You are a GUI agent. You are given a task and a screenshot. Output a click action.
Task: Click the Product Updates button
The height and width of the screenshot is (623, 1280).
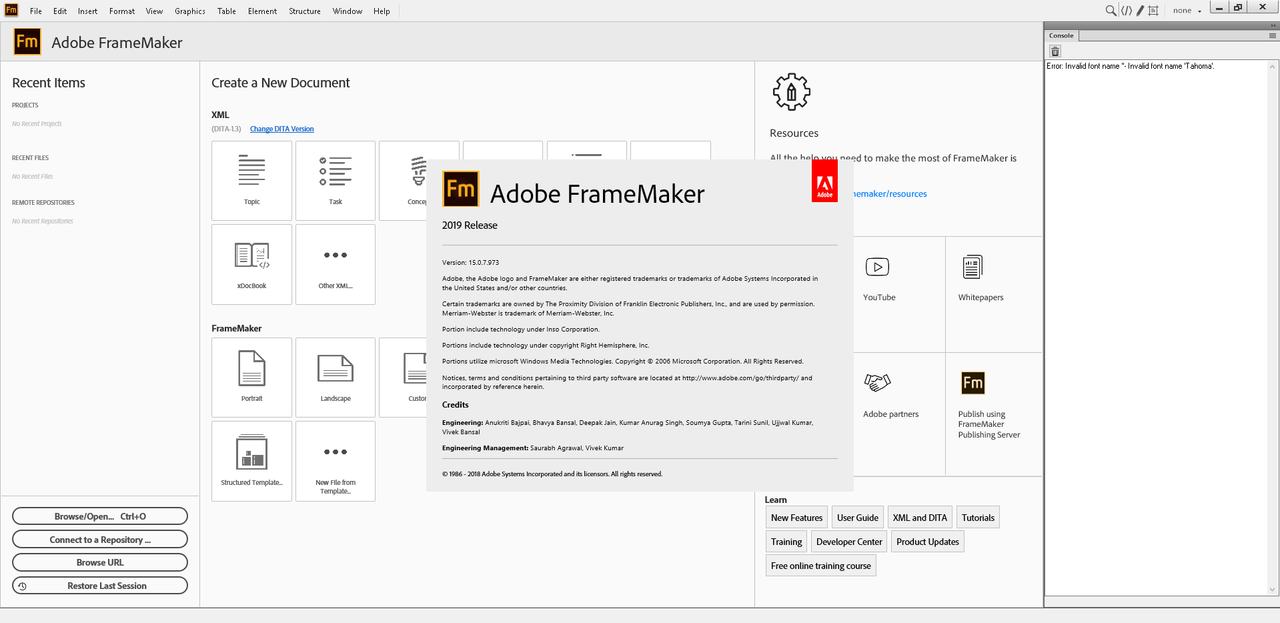[x=928, y=542]
